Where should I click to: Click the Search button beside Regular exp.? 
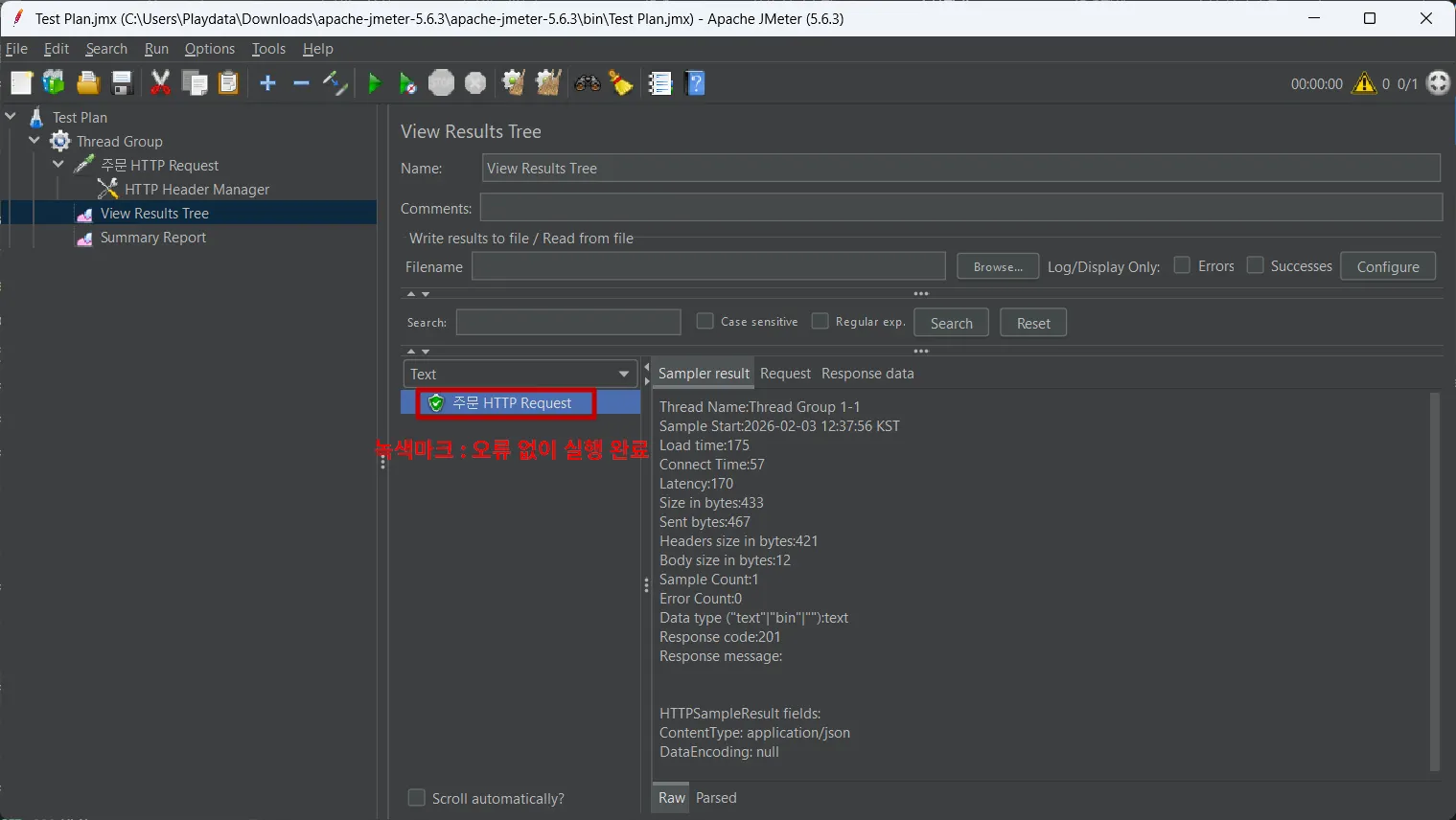[x=951, y=323]
